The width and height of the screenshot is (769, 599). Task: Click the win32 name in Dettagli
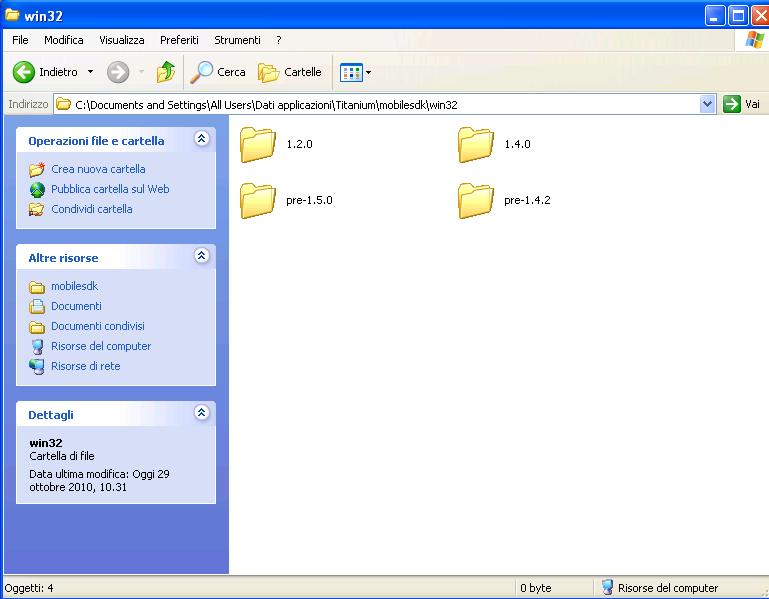(46, 443)
